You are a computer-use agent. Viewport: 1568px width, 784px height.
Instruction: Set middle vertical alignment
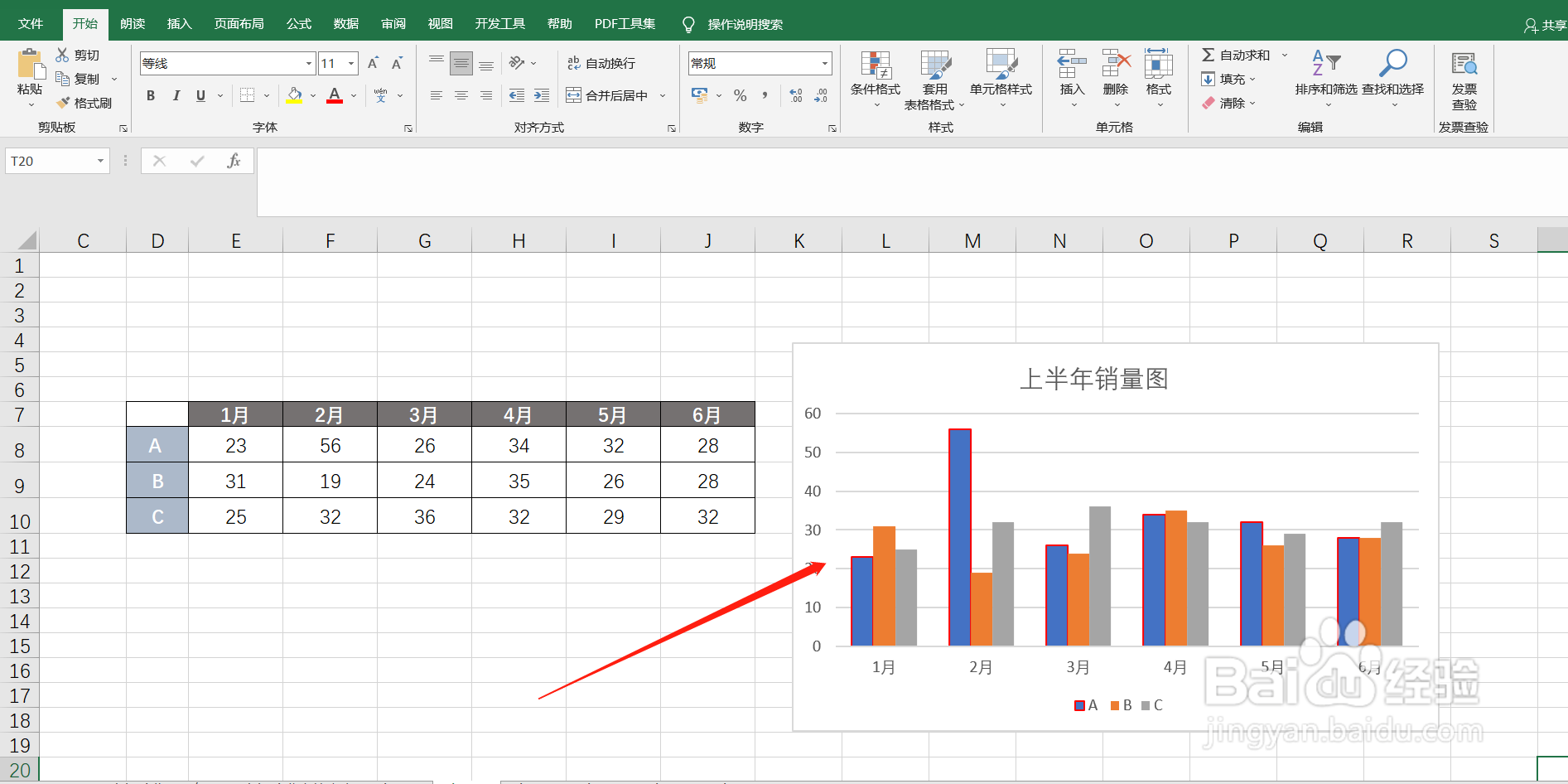[x=461, y=63]
